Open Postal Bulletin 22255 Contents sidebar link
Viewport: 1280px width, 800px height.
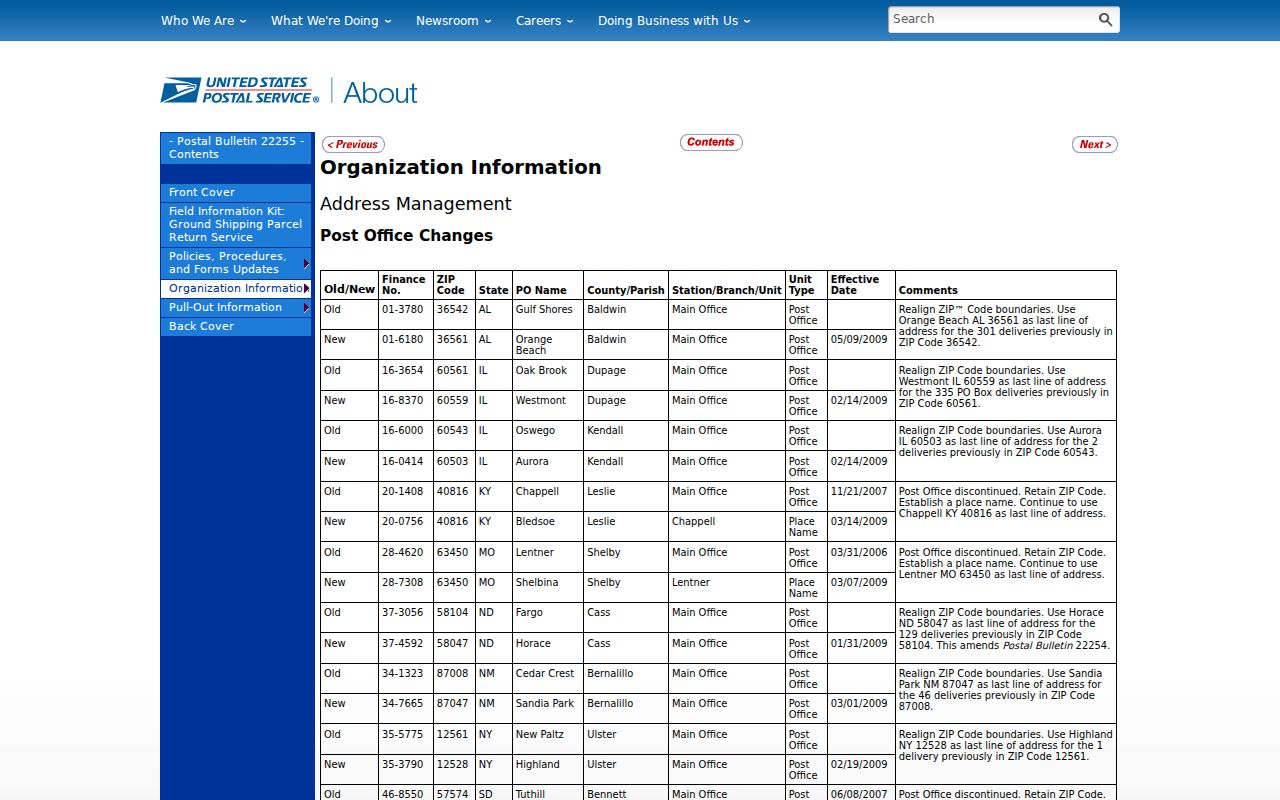pos(236,148)
